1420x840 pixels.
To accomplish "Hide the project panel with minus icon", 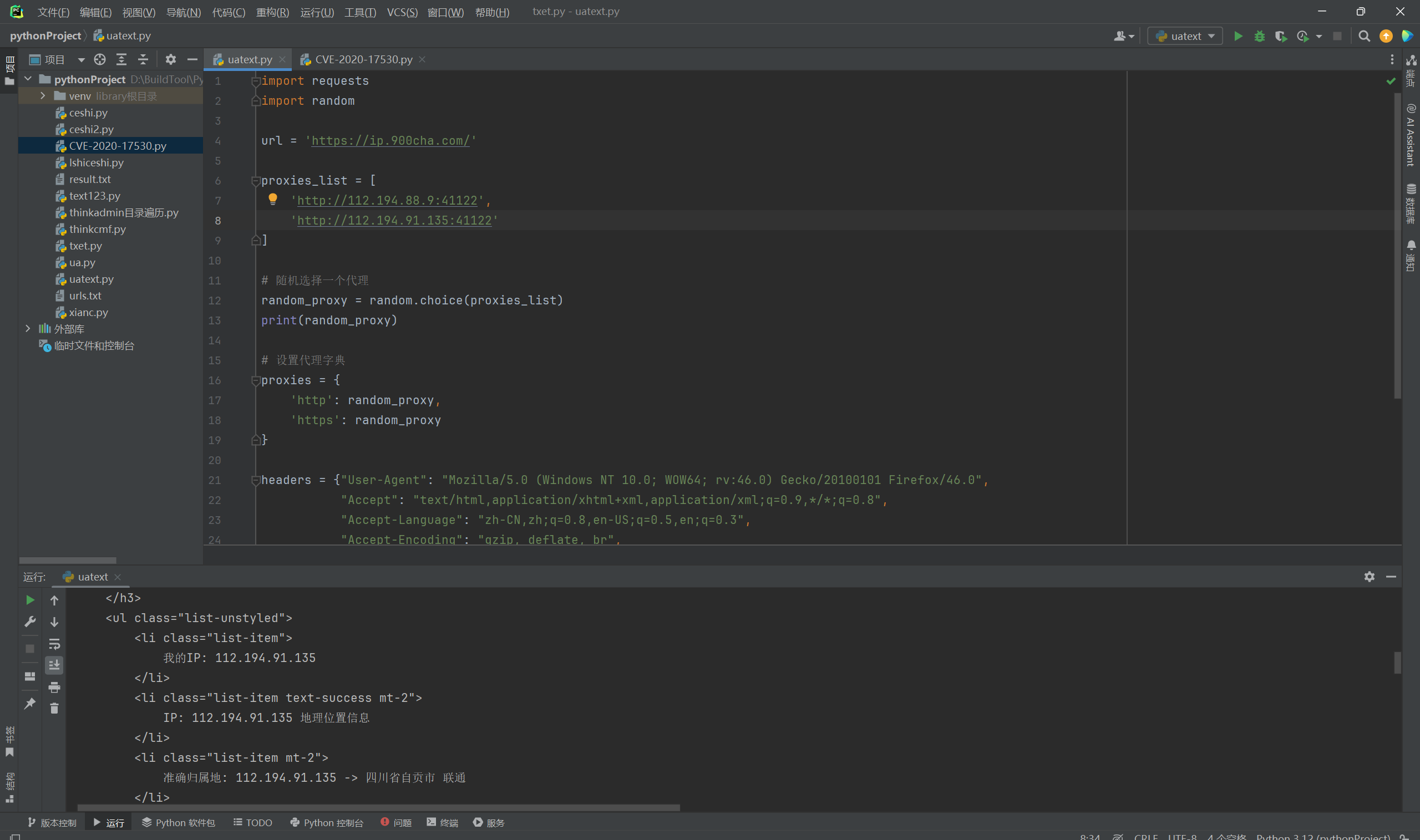I will [x=192, y=59].
